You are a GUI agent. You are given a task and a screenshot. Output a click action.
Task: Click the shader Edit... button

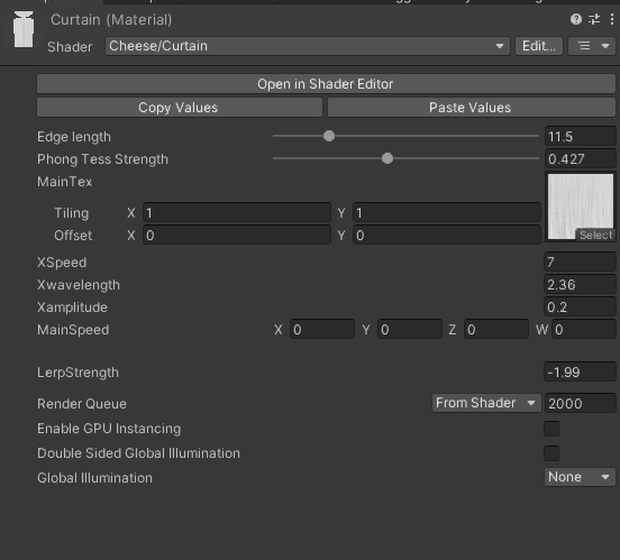(539, 46)
